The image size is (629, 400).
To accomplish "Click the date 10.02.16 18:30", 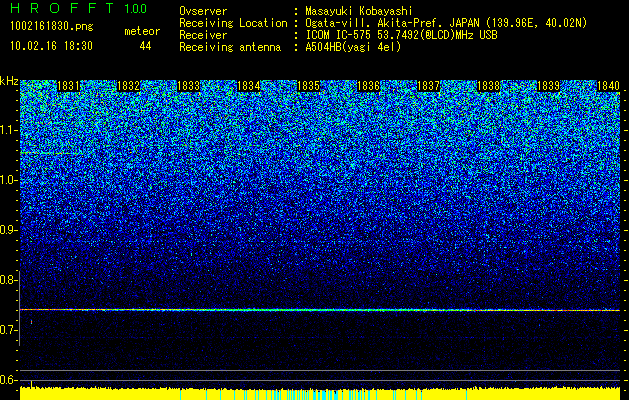I will tap(51, 46).
